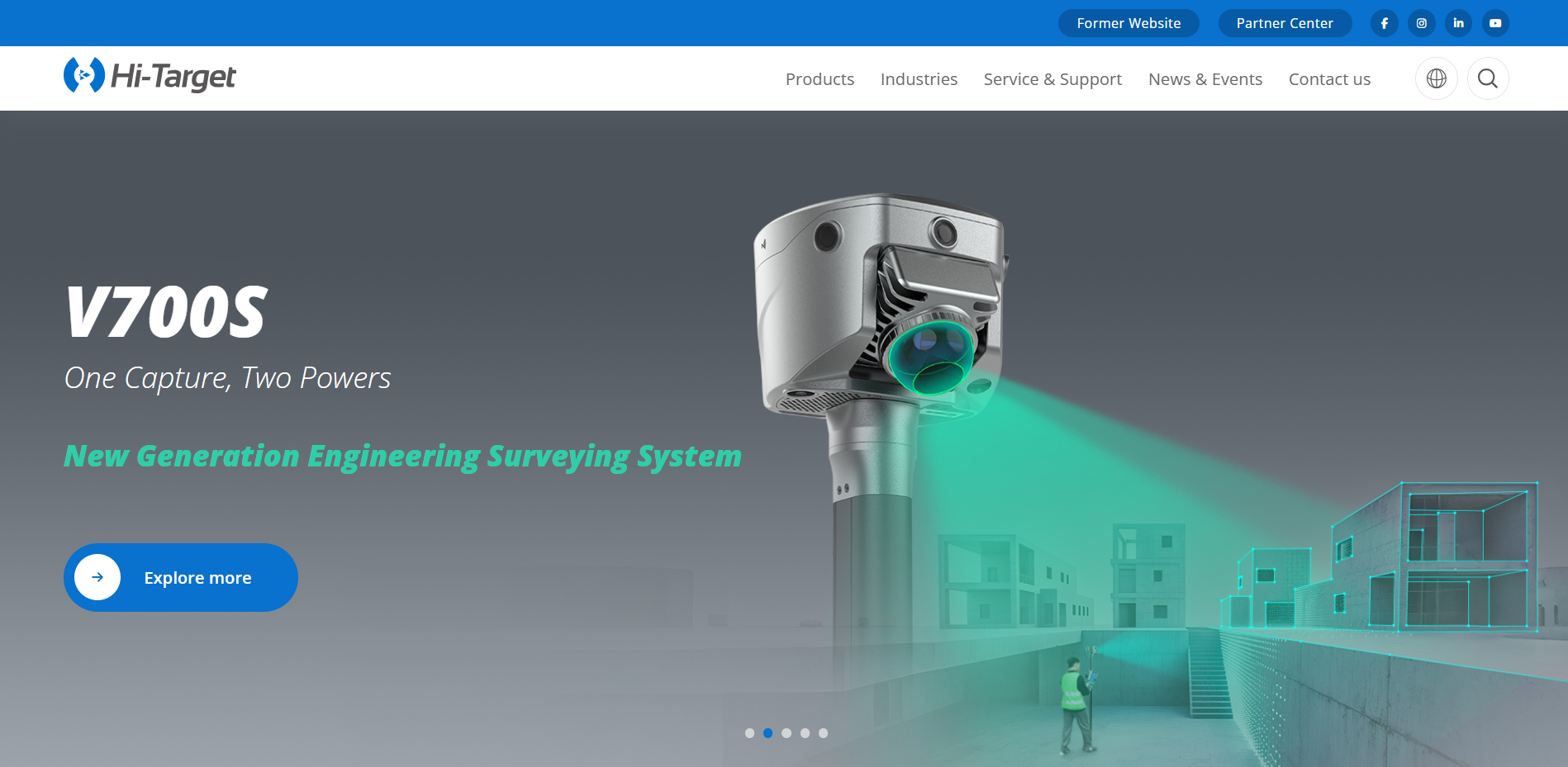Click the Former Website button
The image size is (1568, 767).
click(x=1128, y=23)
